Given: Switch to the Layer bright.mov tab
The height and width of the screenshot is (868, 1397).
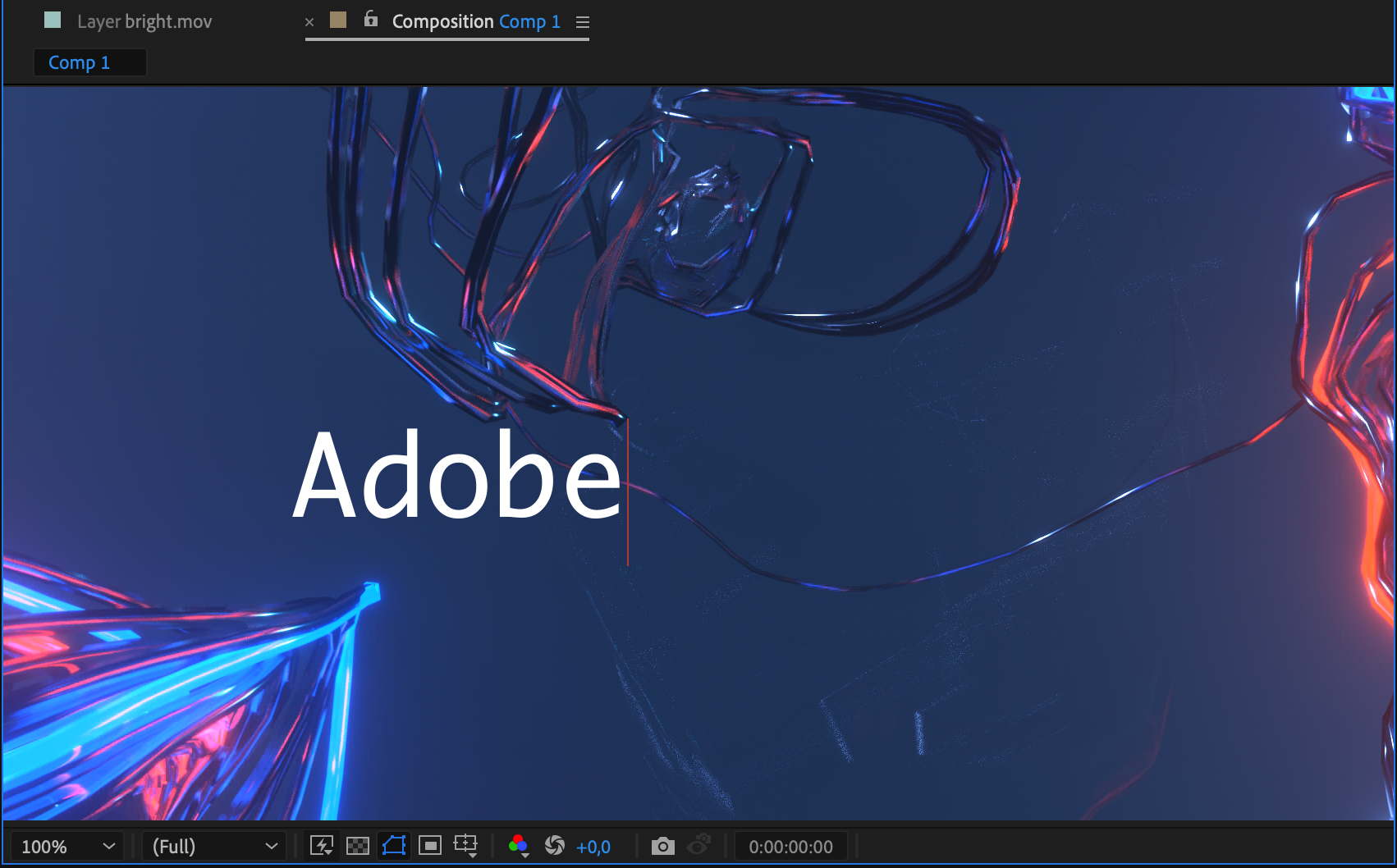Looking at the screenshot, I should (x=144, y=21).
